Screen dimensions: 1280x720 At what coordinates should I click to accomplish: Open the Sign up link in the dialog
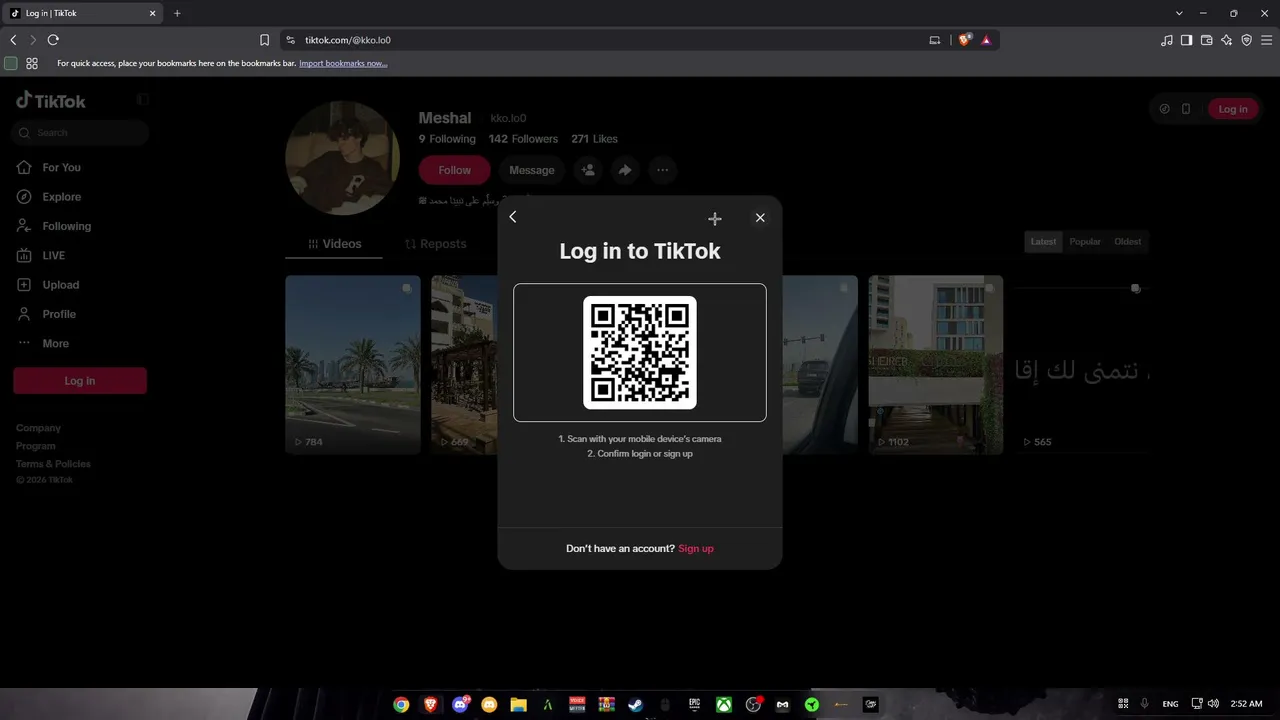pyautogui.click(x=696, y=548)
